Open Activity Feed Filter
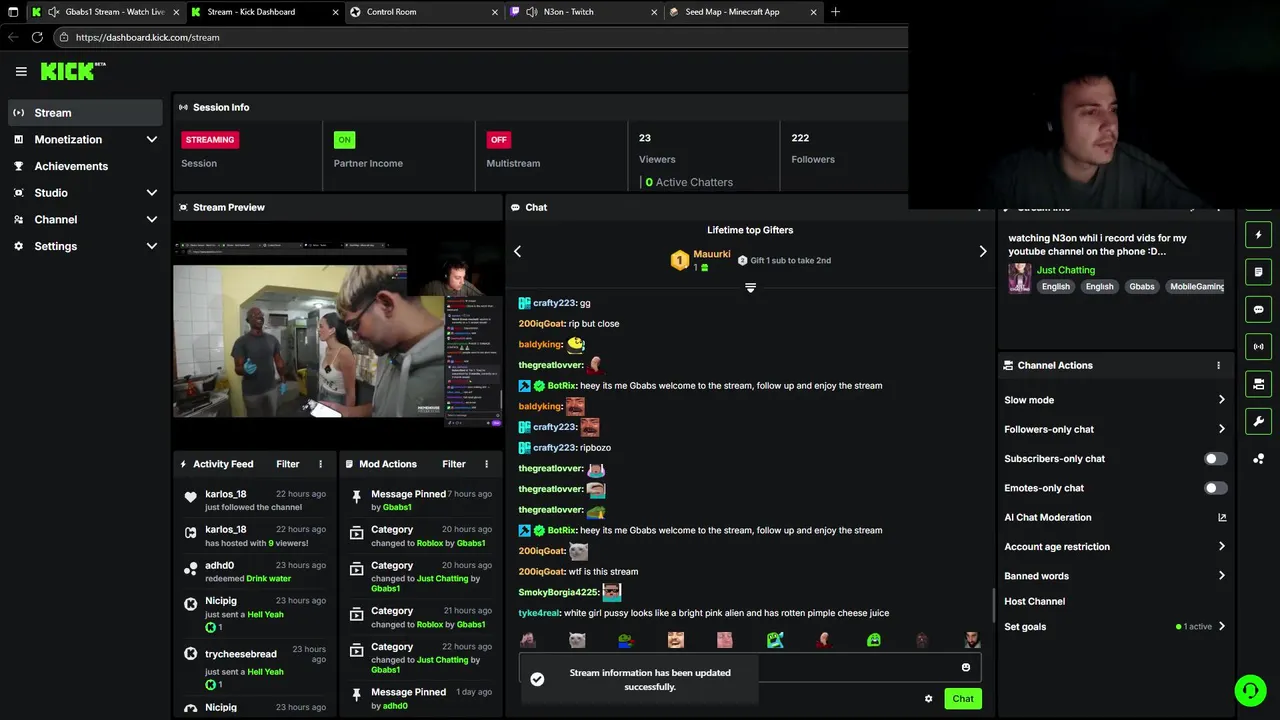This screenshot has height=720, width=1280. [x=288, y=464]
